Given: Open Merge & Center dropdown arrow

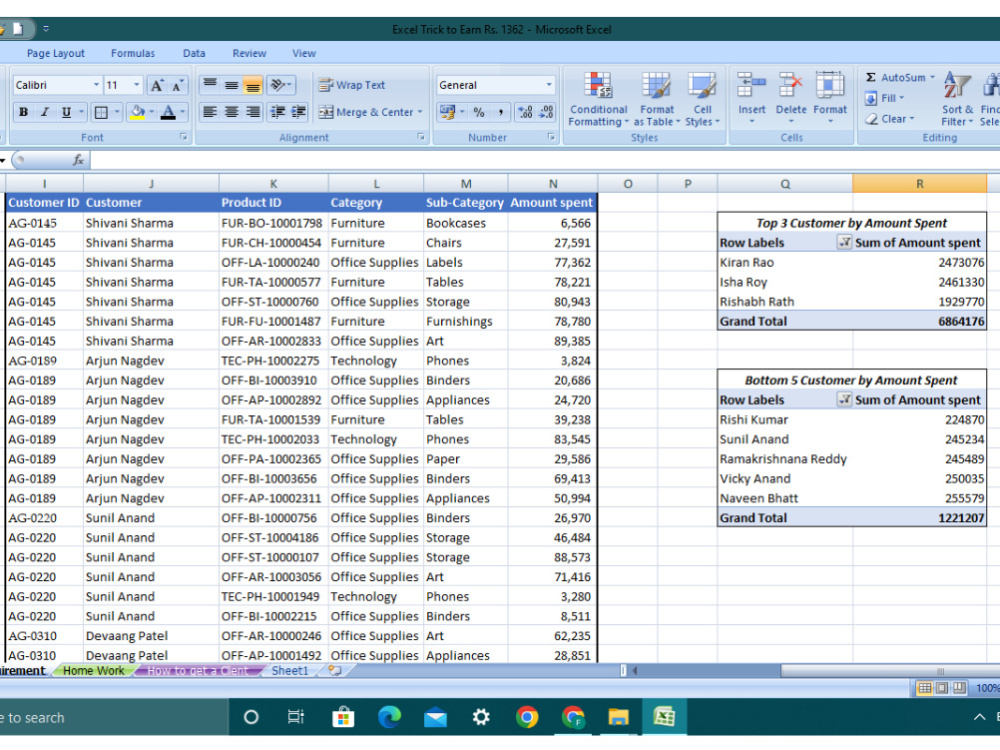Looking at the screenshot, I should 420,112.
